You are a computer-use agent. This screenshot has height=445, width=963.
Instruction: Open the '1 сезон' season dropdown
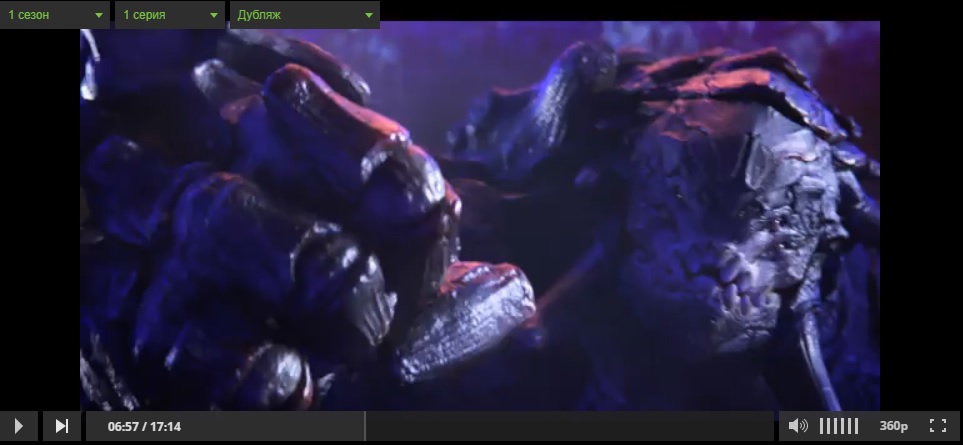click(x=55, y=16)
